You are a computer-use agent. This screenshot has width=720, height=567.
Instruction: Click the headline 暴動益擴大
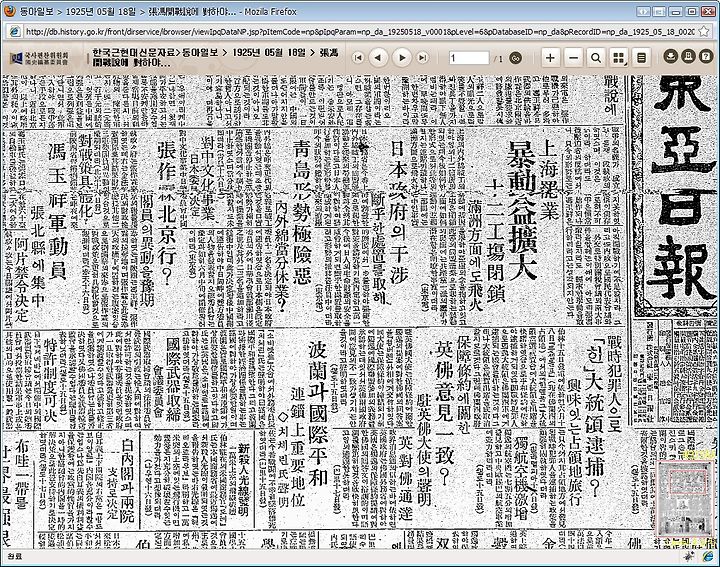pyautogui.click(x=522, y=210)
